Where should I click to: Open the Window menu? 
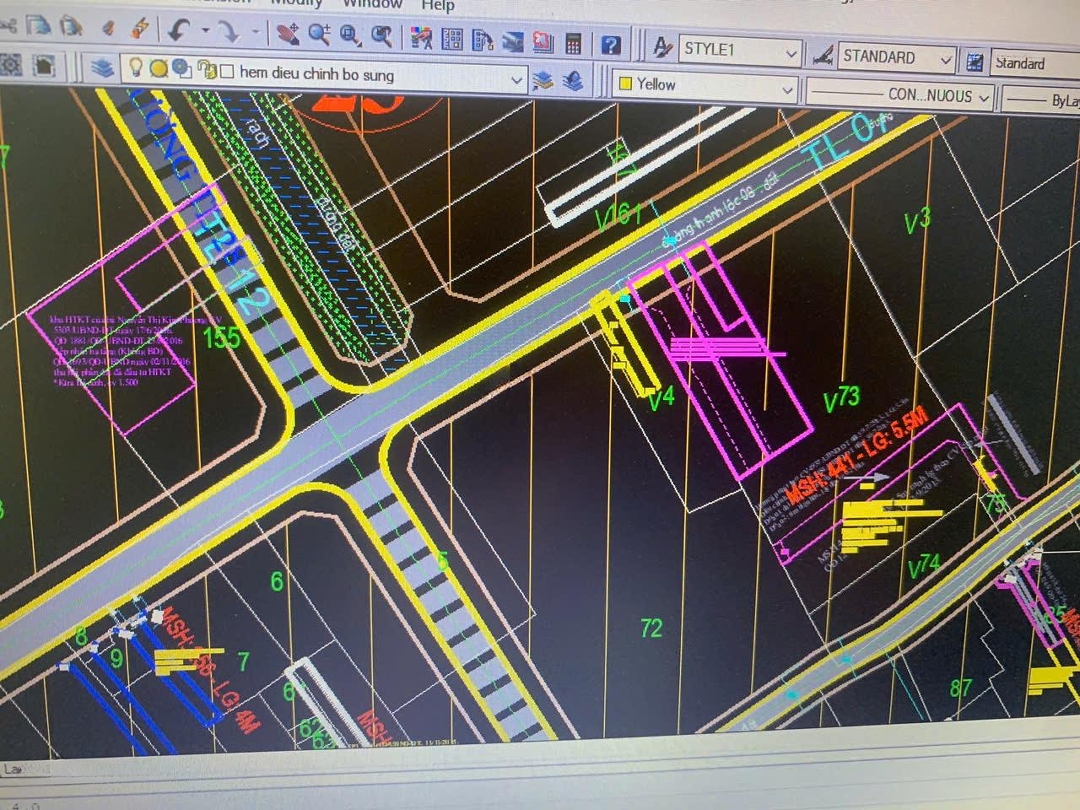click(370, 4)
